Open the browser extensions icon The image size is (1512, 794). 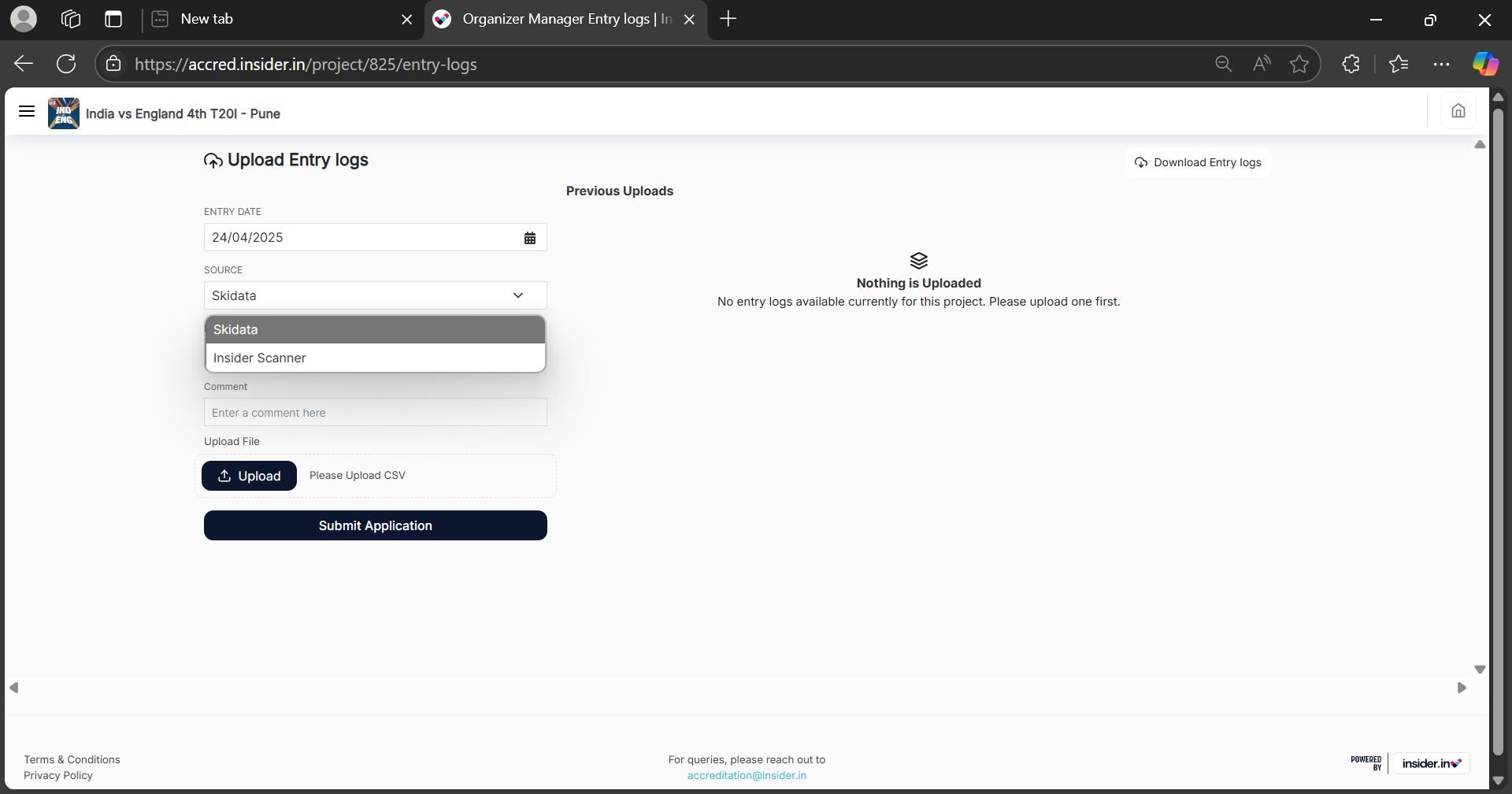[1351, 65]
